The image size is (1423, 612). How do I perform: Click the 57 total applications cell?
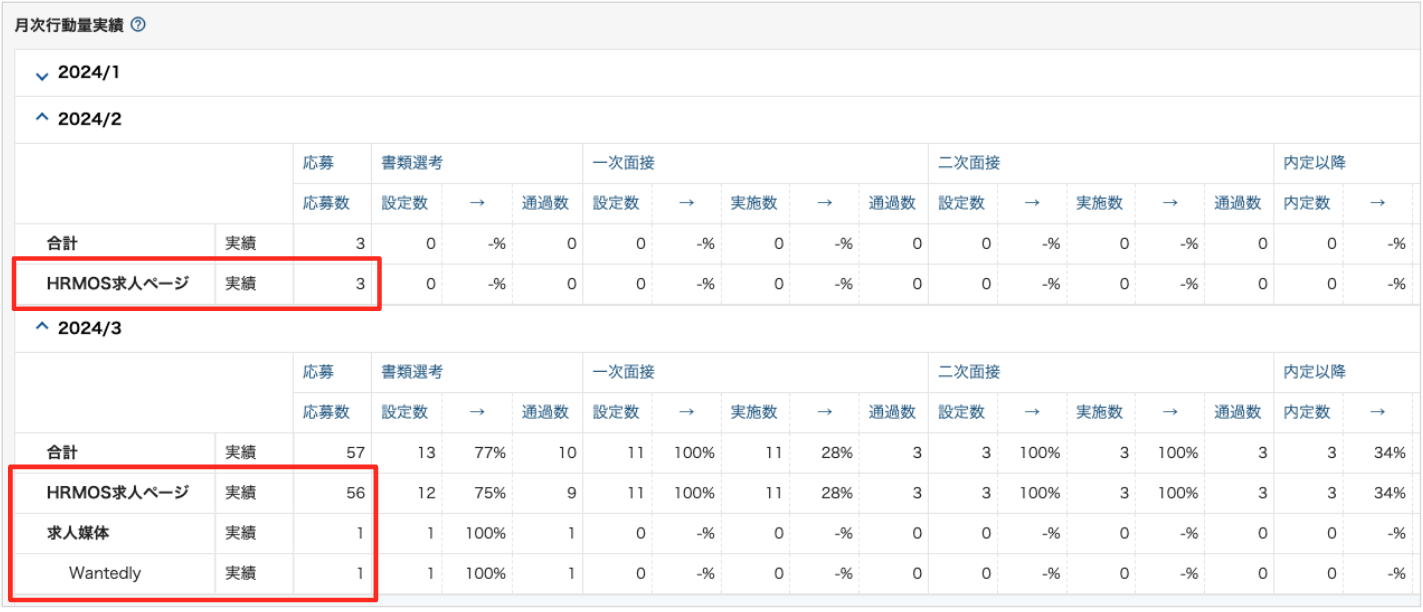click(355, 453)
